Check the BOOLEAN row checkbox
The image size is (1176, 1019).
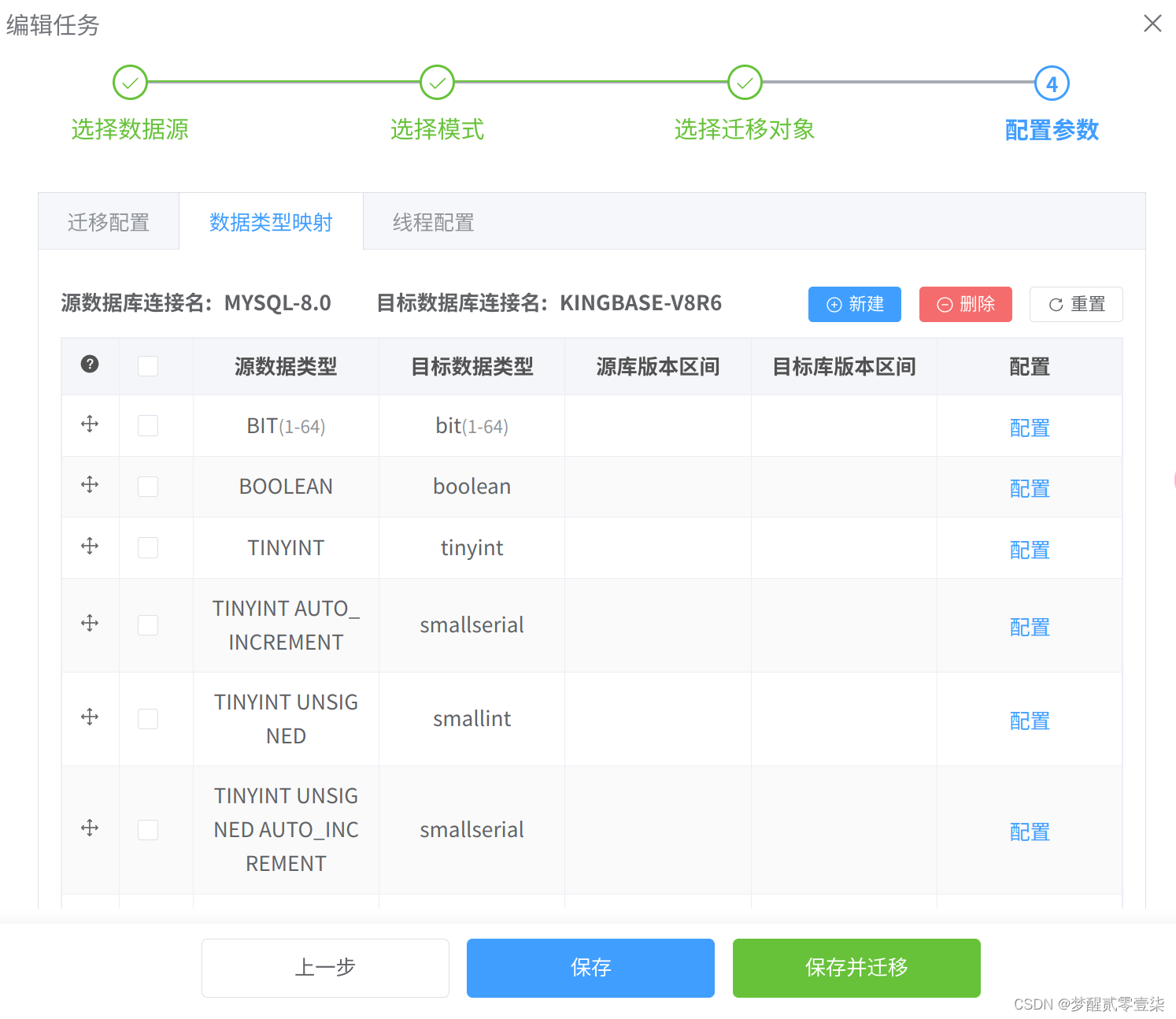(x=148, y=487)
